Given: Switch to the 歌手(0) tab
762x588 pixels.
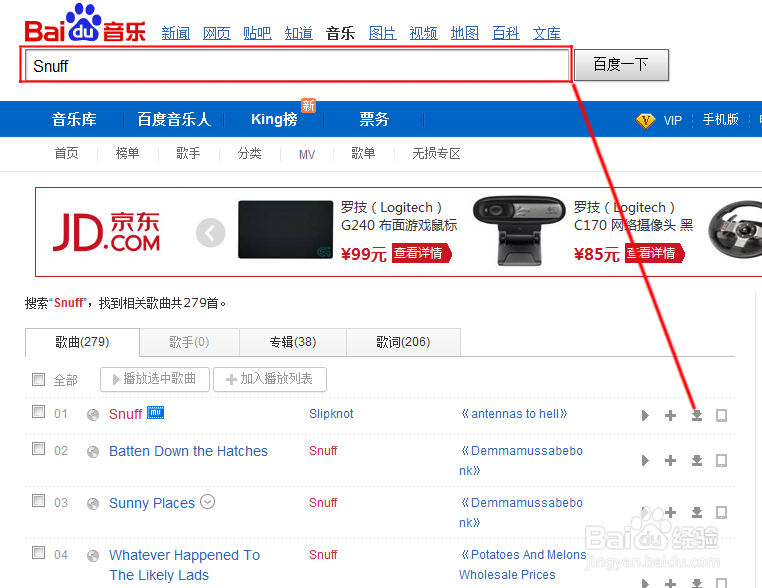Looking at the screenshot, I should point(189,342).
